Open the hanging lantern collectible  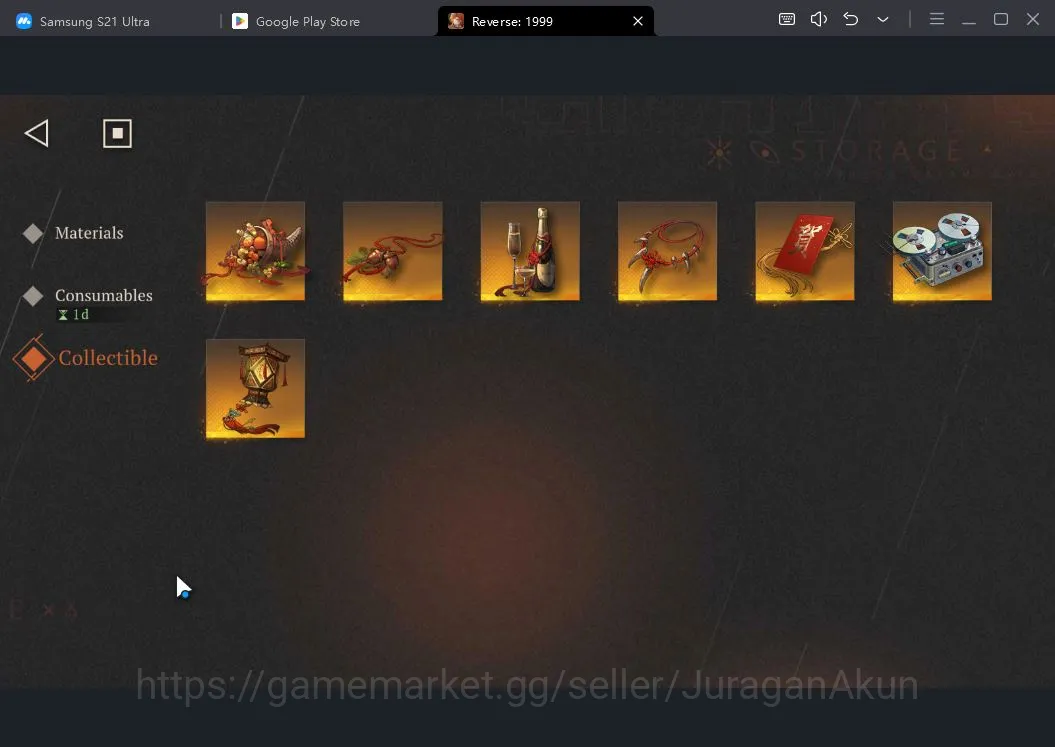(x=255, y=388)
